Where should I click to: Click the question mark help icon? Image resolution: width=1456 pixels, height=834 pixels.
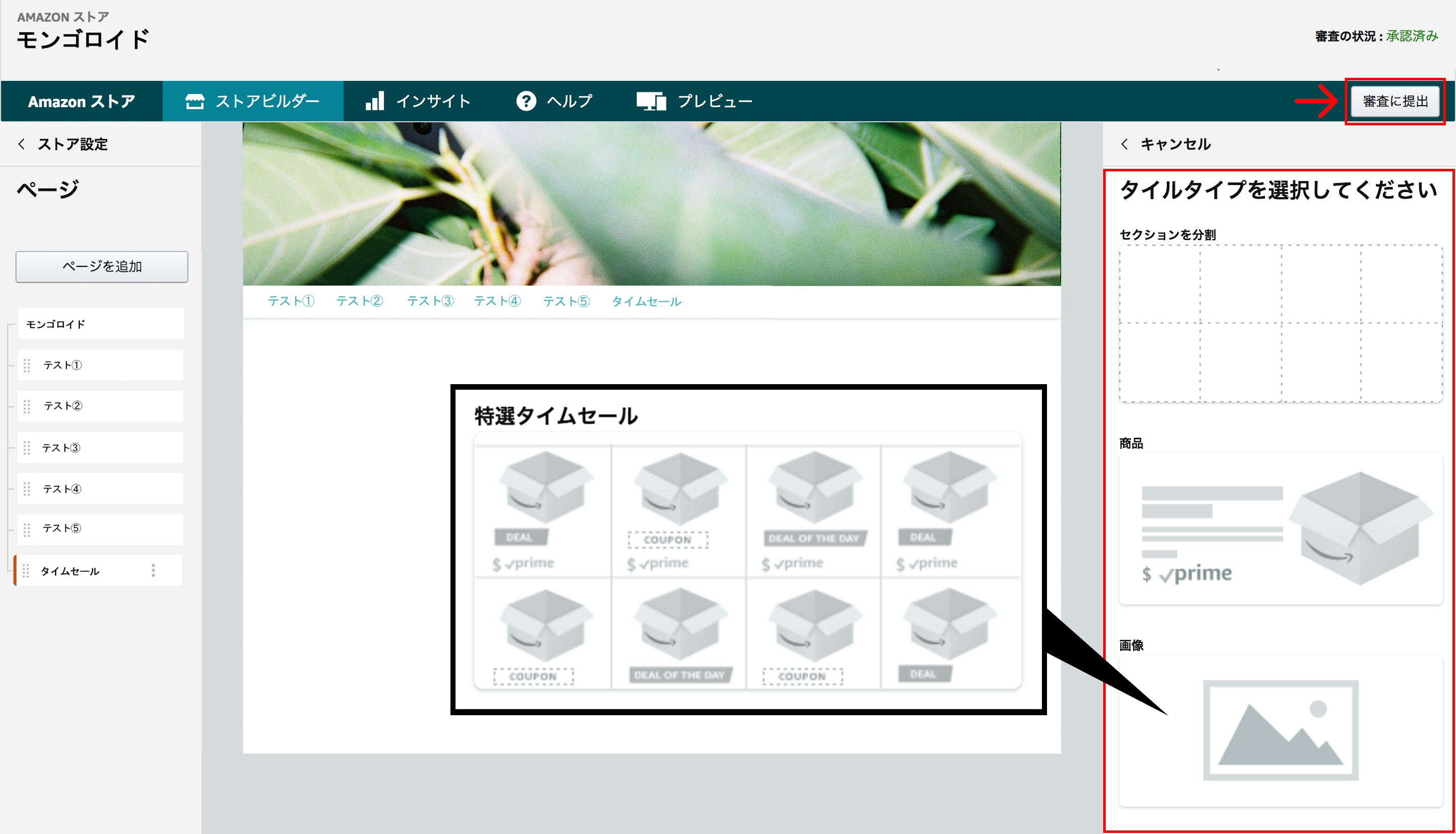(526, 102)
